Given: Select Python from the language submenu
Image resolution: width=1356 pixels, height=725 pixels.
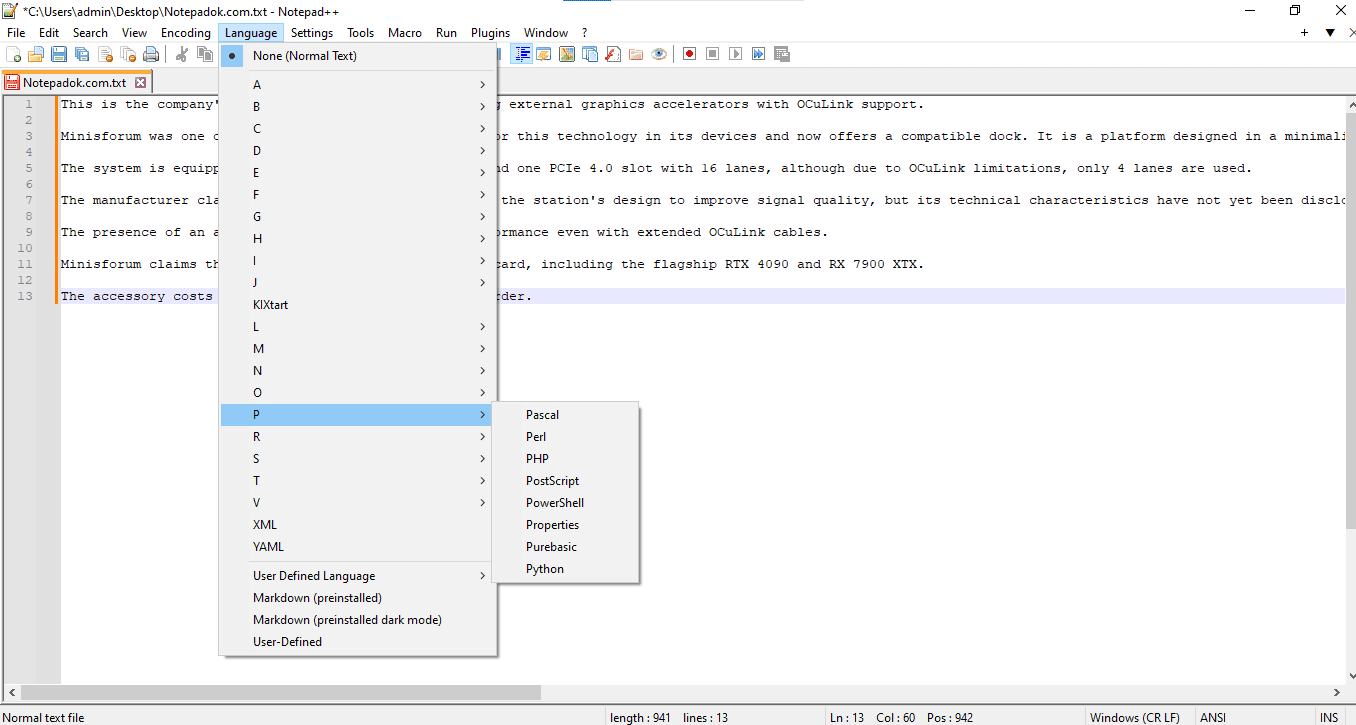Looking at the screenshot, I should click(545, 568).
